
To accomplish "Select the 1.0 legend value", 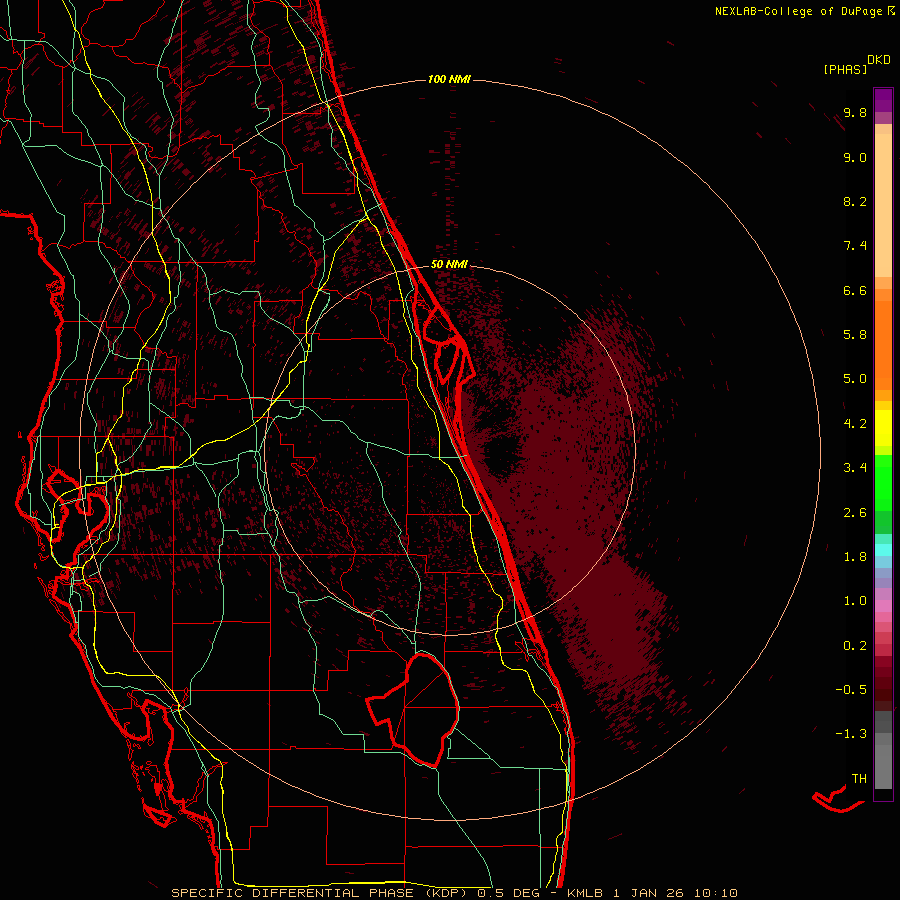I will [855, 602].
